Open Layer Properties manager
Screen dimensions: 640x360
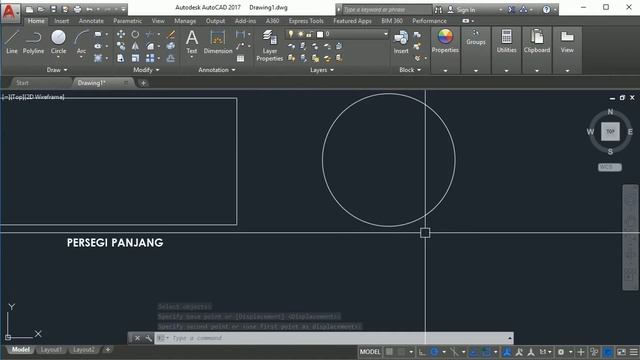pyautogui.click(x=269, y=46)
